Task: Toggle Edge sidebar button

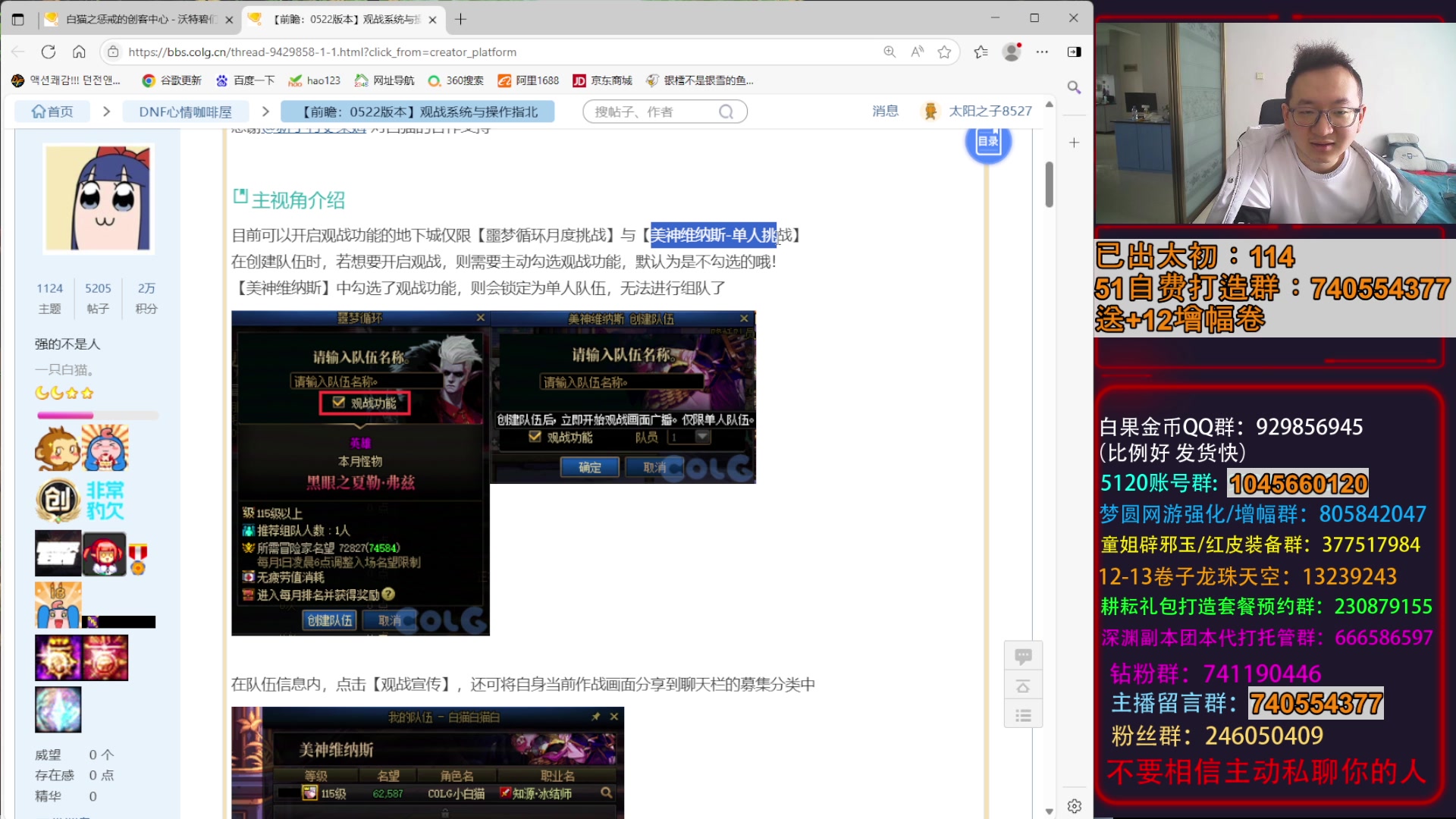Action: [1074, 52]
